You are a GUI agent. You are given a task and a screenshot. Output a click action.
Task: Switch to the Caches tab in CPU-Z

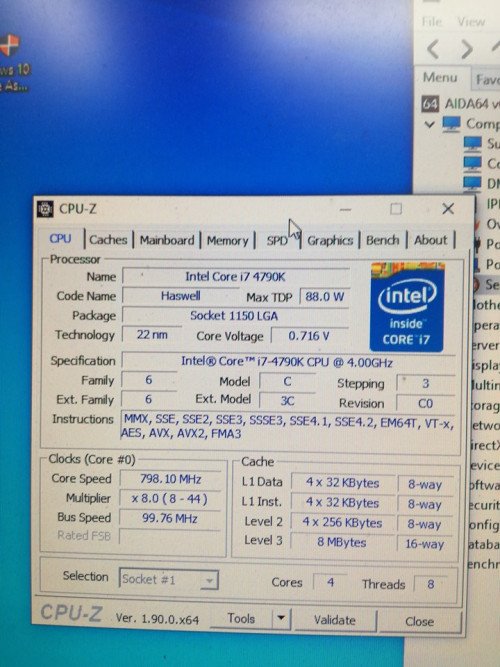[x=109, y=240]
